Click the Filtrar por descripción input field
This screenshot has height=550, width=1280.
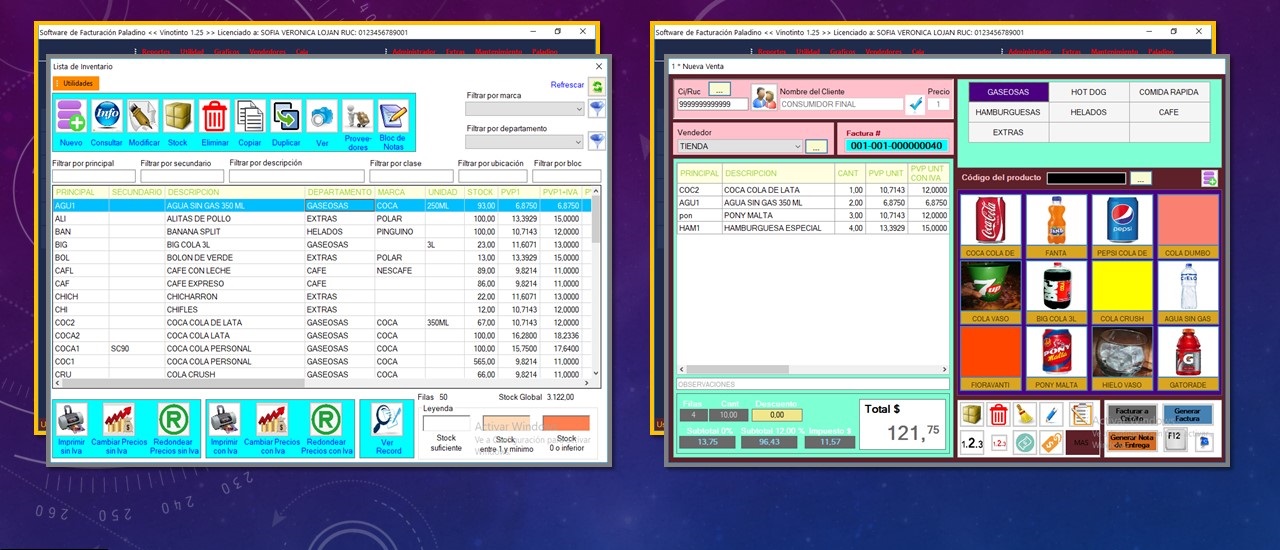[x=294, y=176]
